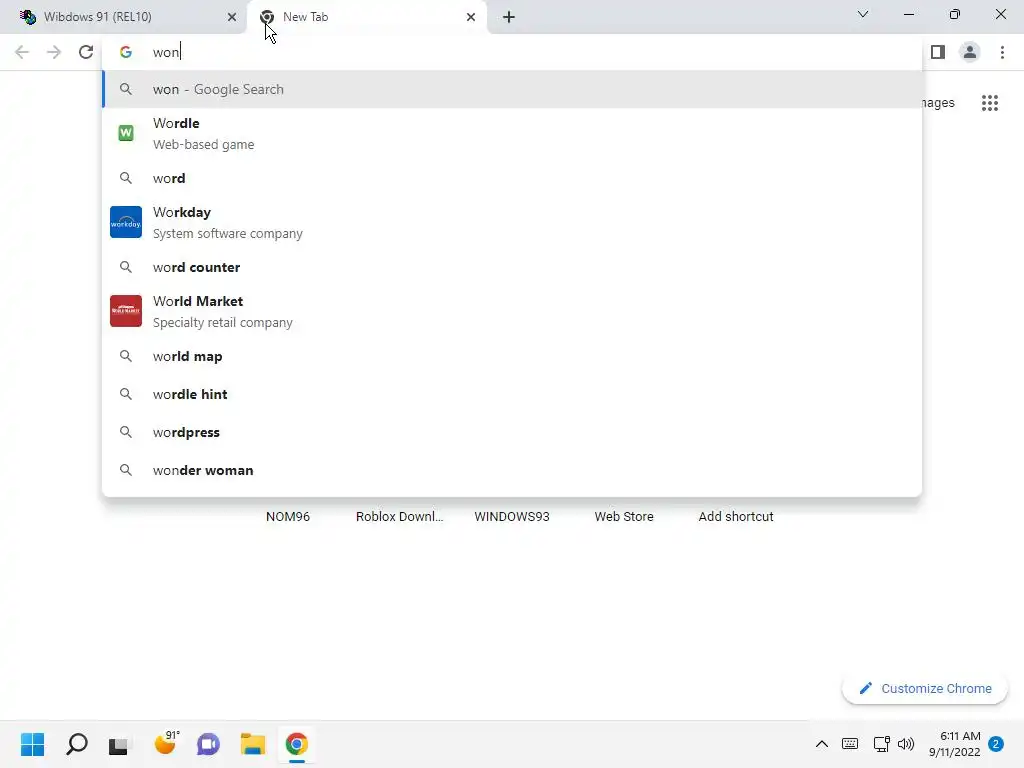1024x768 pixels.
Task: Close the Wibdows 91 (REL10) tab
Action: [x=232, y=17]
